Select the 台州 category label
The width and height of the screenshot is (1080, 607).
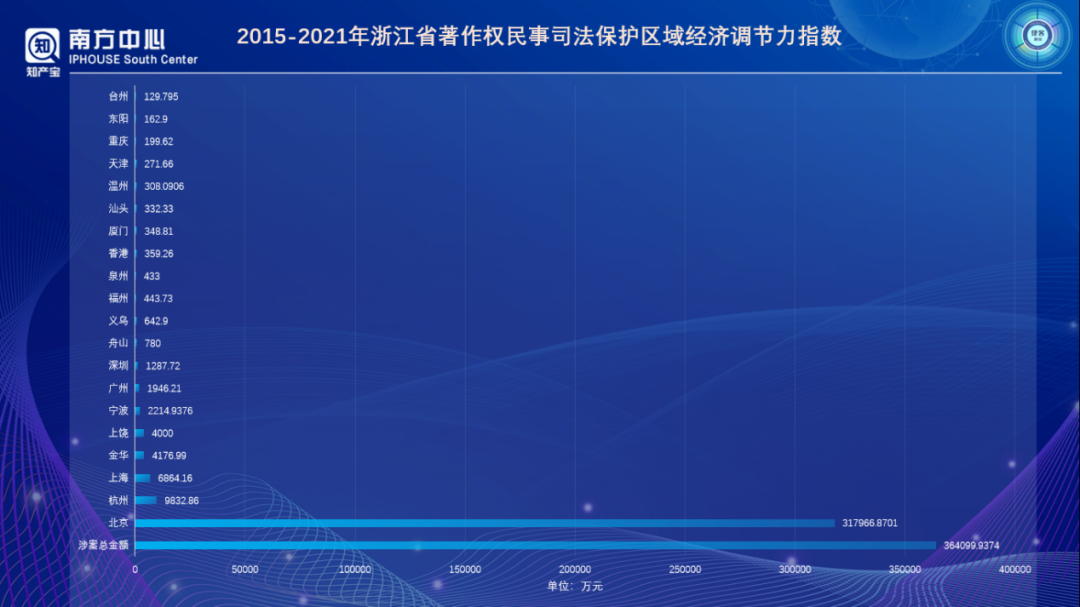(x=118, y=96)
